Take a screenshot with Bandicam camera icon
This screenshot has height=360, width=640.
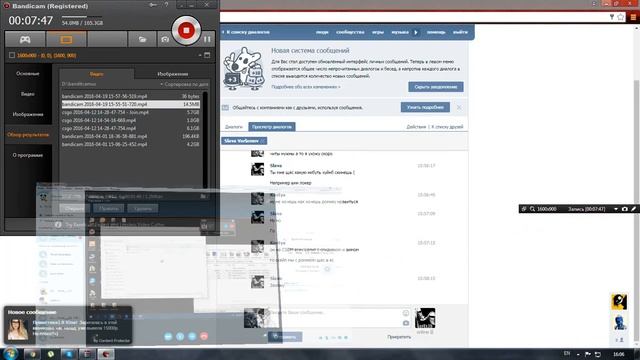click(x=165, y=40)
